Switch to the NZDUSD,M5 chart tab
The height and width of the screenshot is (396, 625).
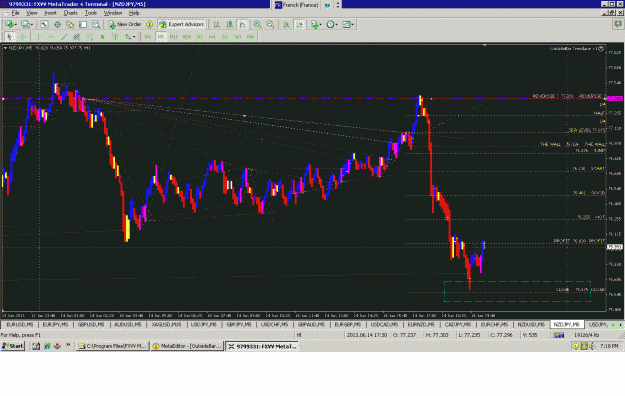click(531, 325)
